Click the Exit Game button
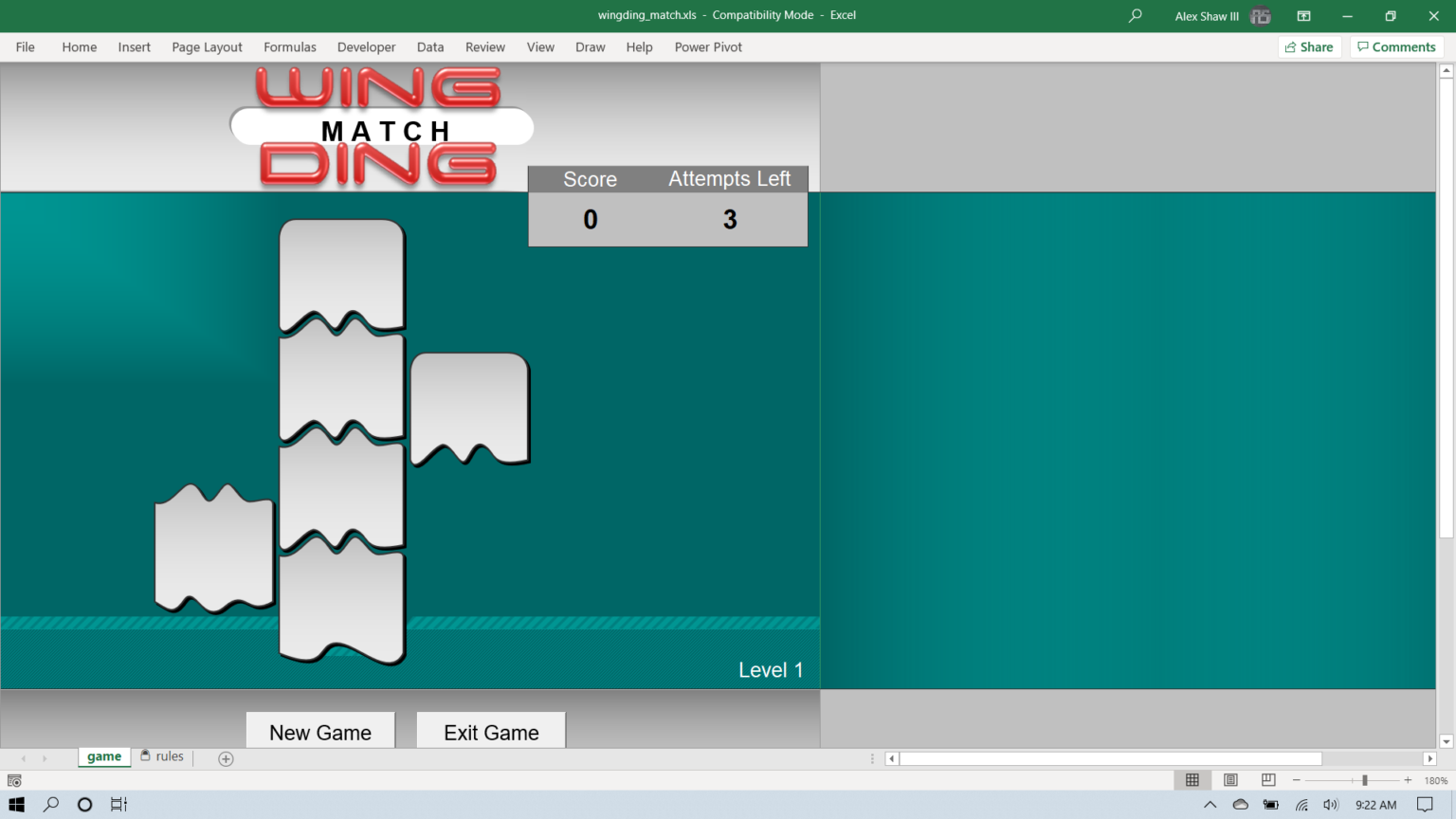The height and width of the screenshot is (819, 1456). click(x=490, y=732)
